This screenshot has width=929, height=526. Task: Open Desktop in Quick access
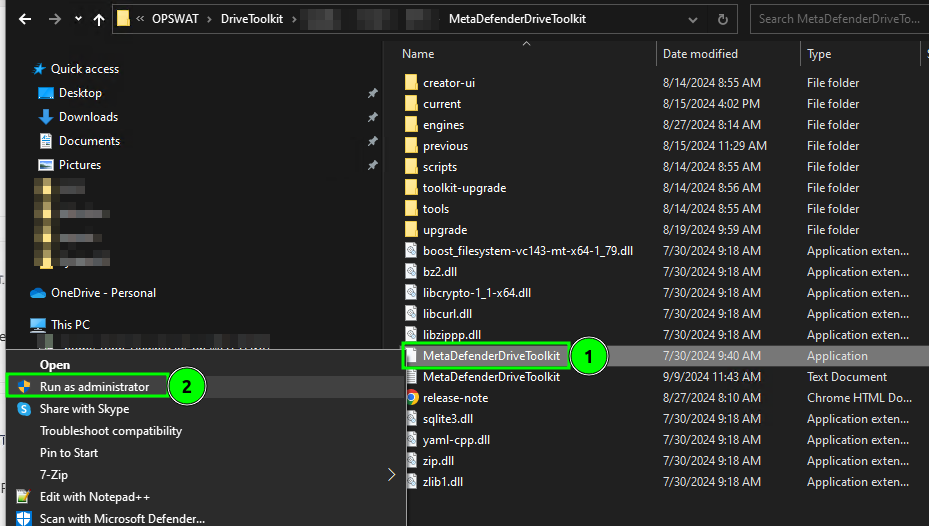point(80,93)
